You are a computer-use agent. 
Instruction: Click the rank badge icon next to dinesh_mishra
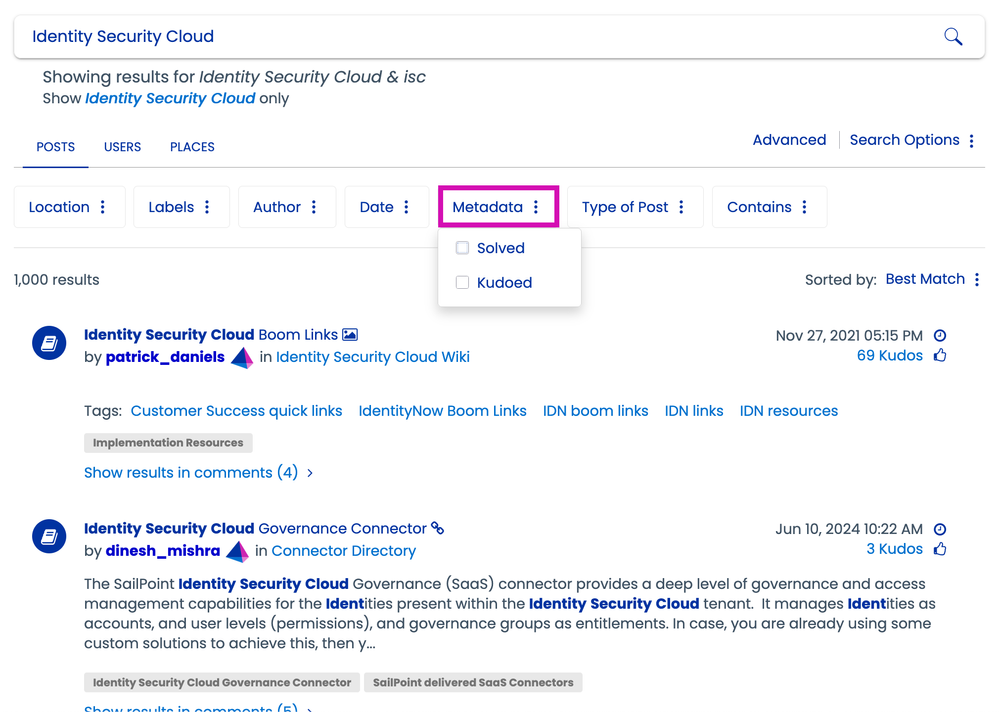[x=237, y=551]
